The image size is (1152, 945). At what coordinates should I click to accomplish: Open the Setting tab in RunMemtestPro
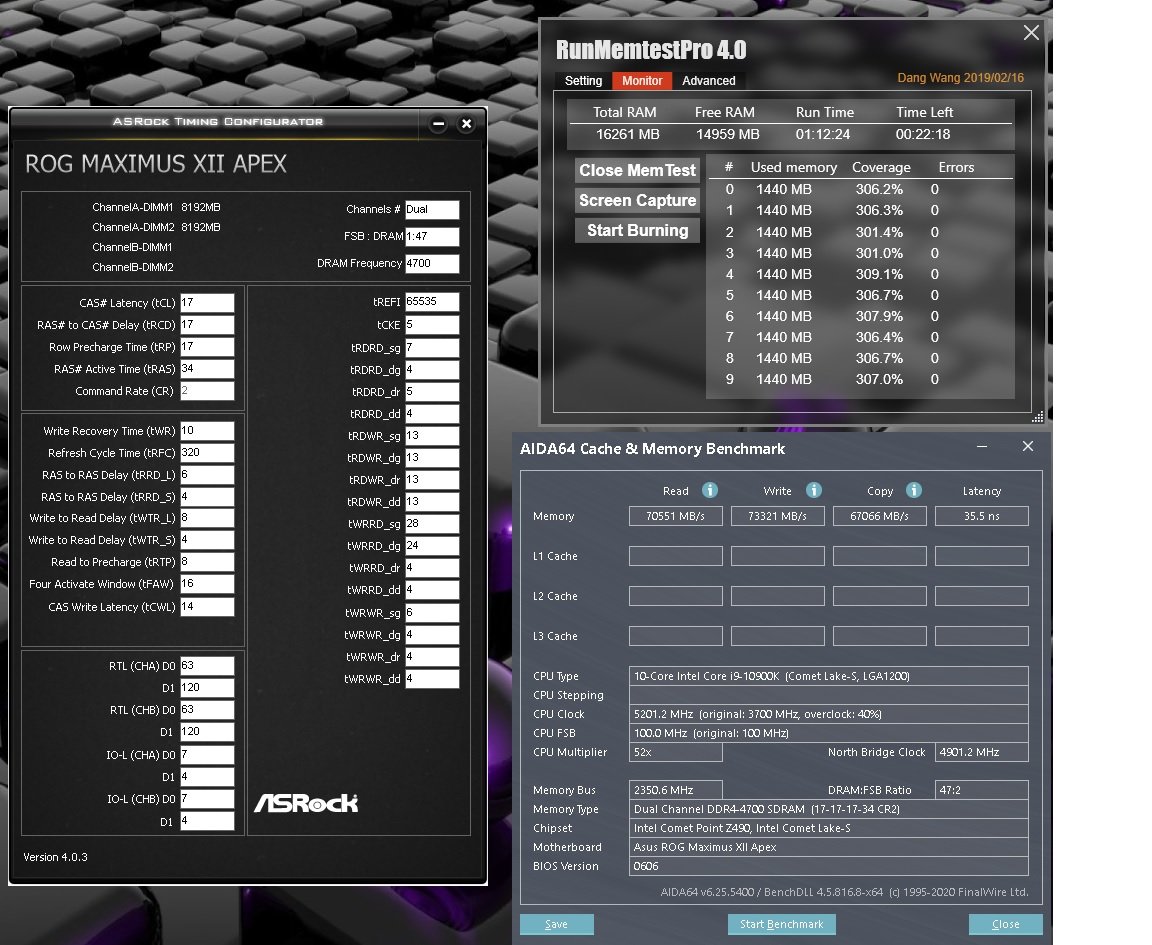click(583, 81)
